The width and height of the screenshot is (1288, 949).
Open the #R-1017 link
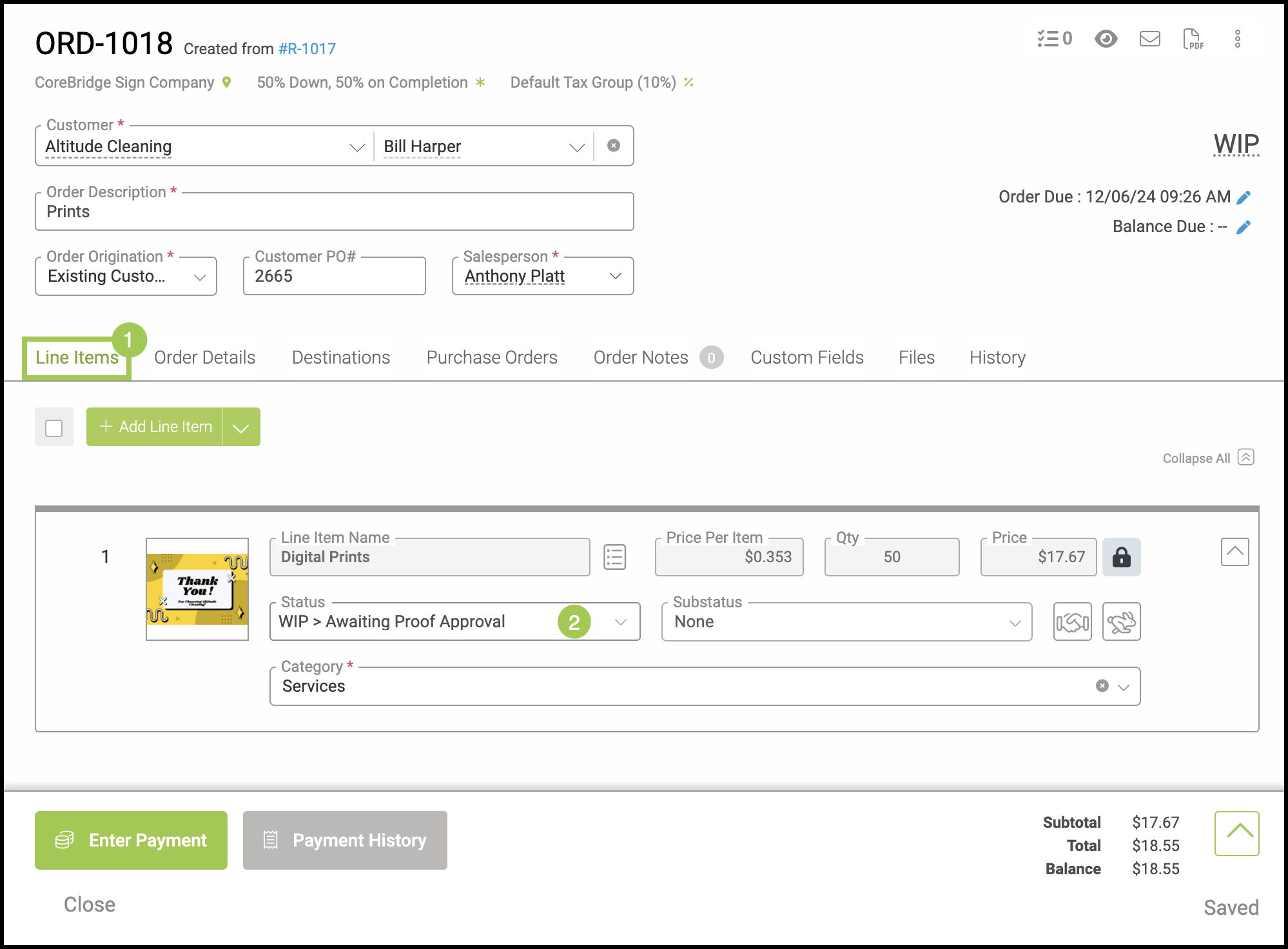pos(307,49)
